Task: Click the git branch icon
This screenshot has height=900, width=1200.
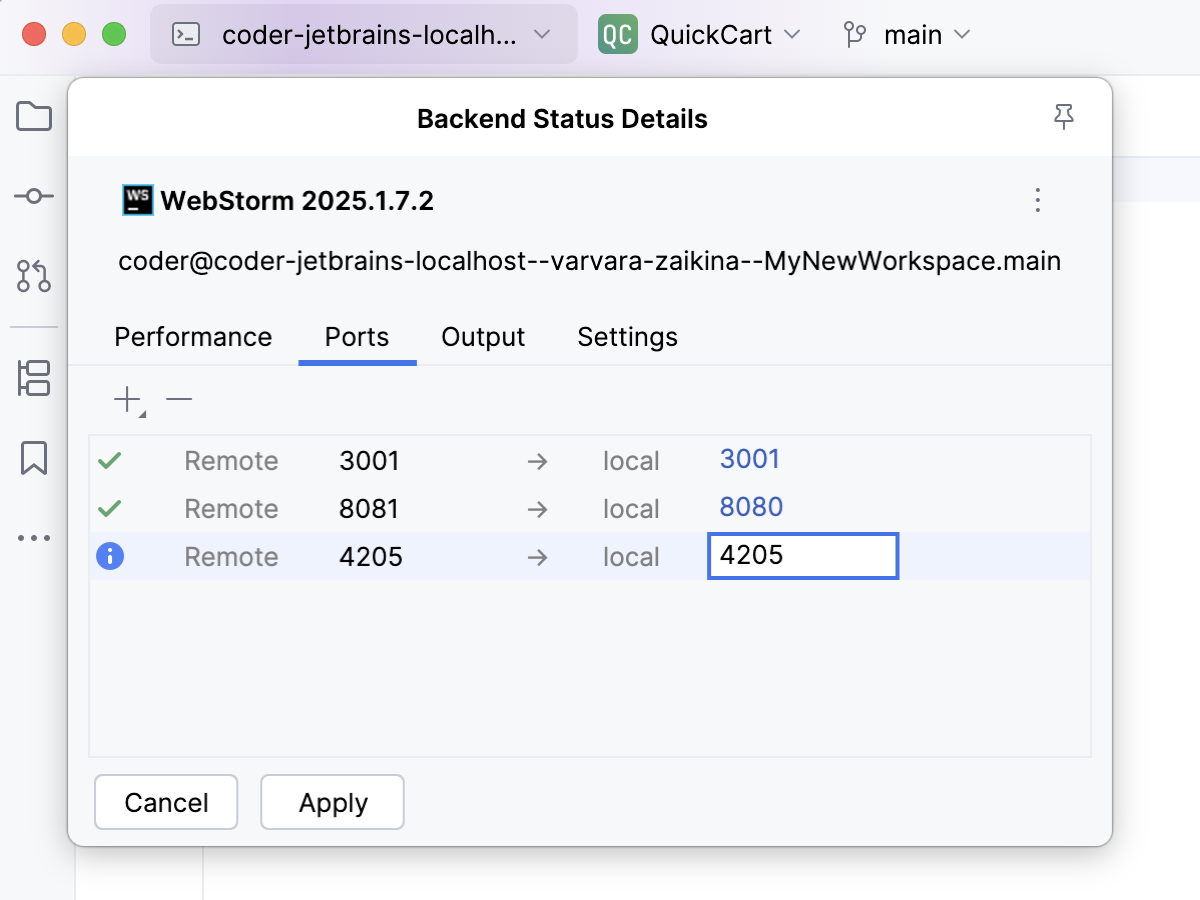Action: coord(855,35)
